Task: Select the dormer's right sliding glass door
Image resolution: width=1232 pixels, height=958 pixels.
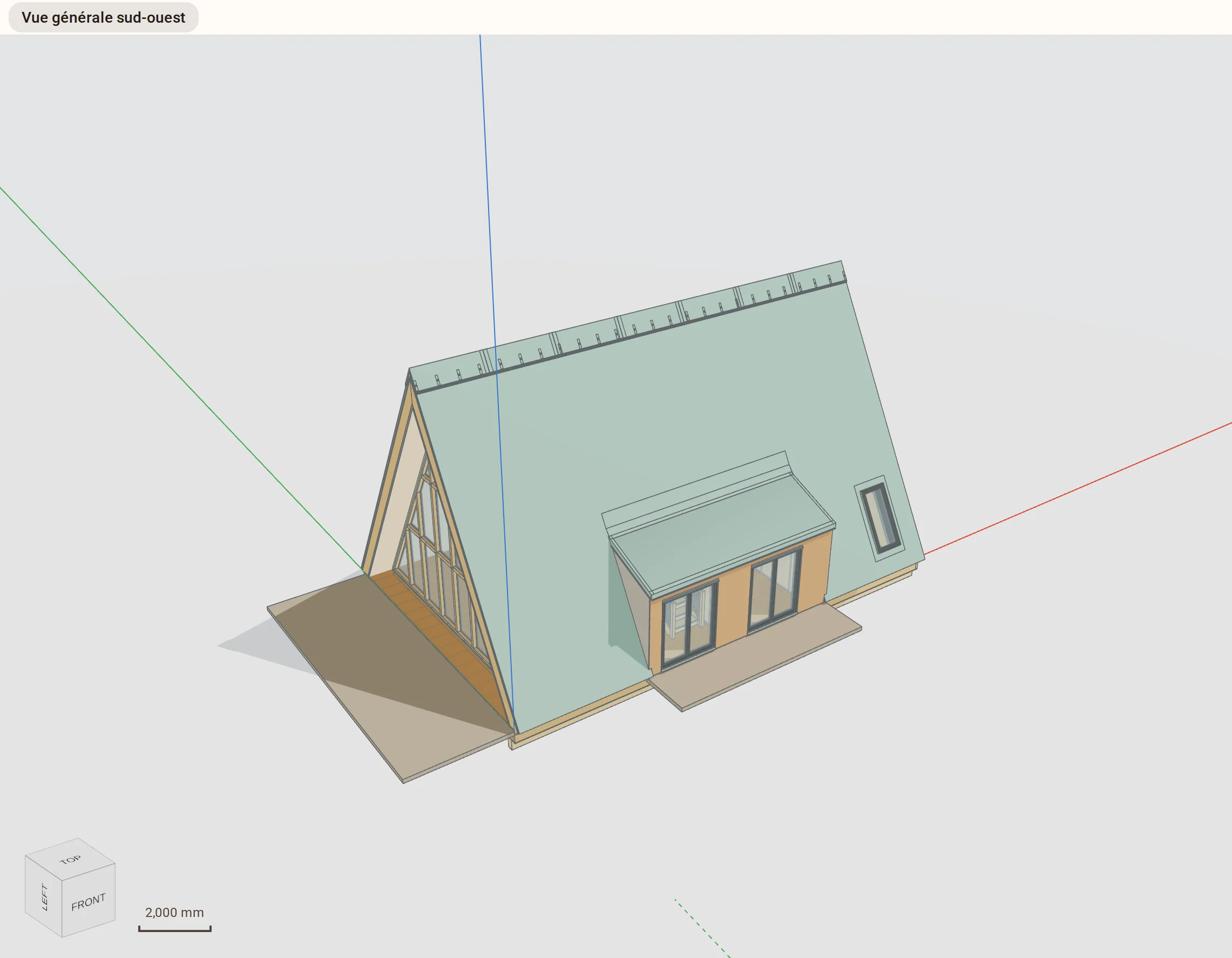Action: pos(775,589)
